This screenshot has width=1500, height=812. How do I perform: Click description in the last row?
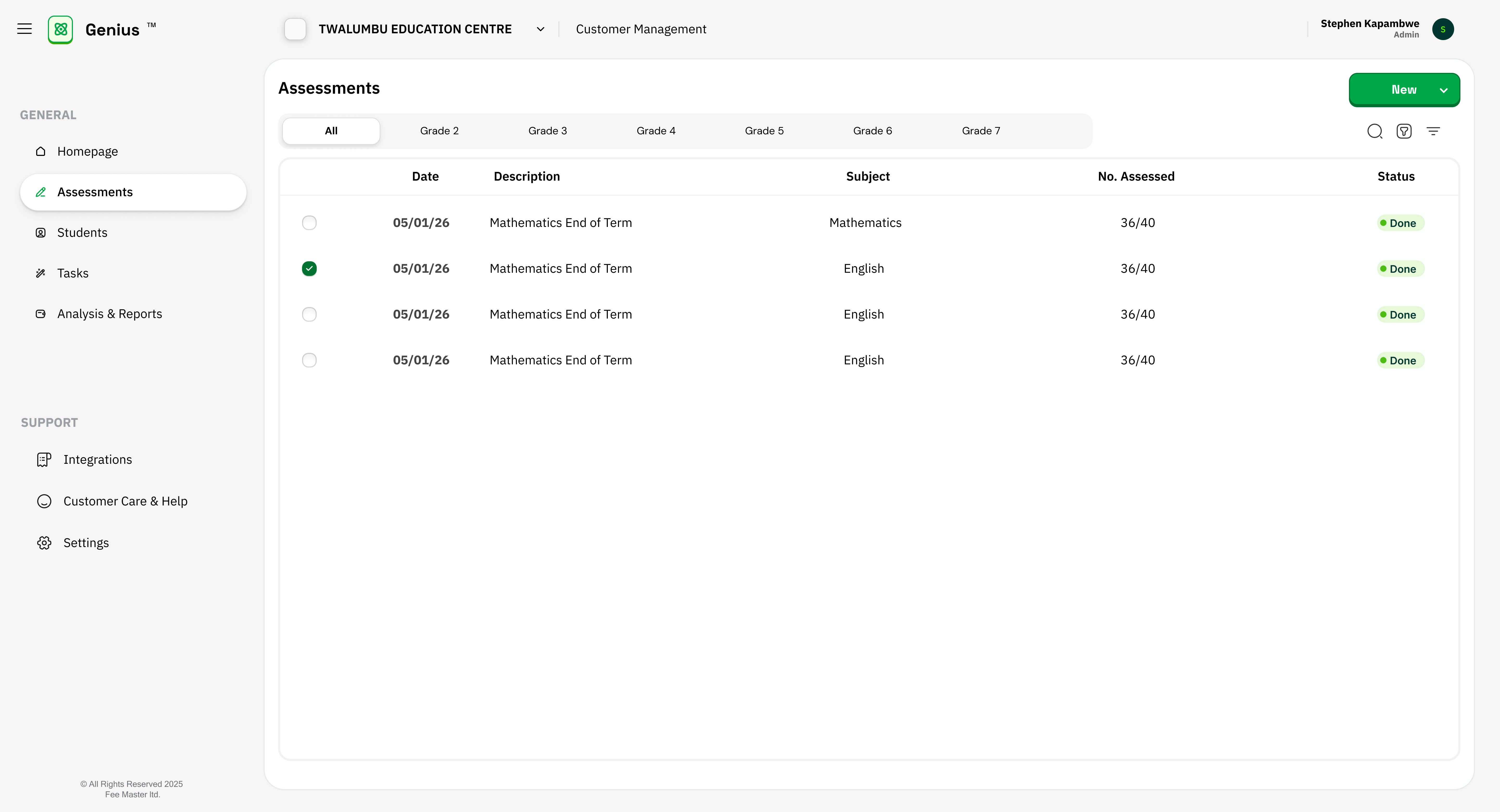point(561,360)
